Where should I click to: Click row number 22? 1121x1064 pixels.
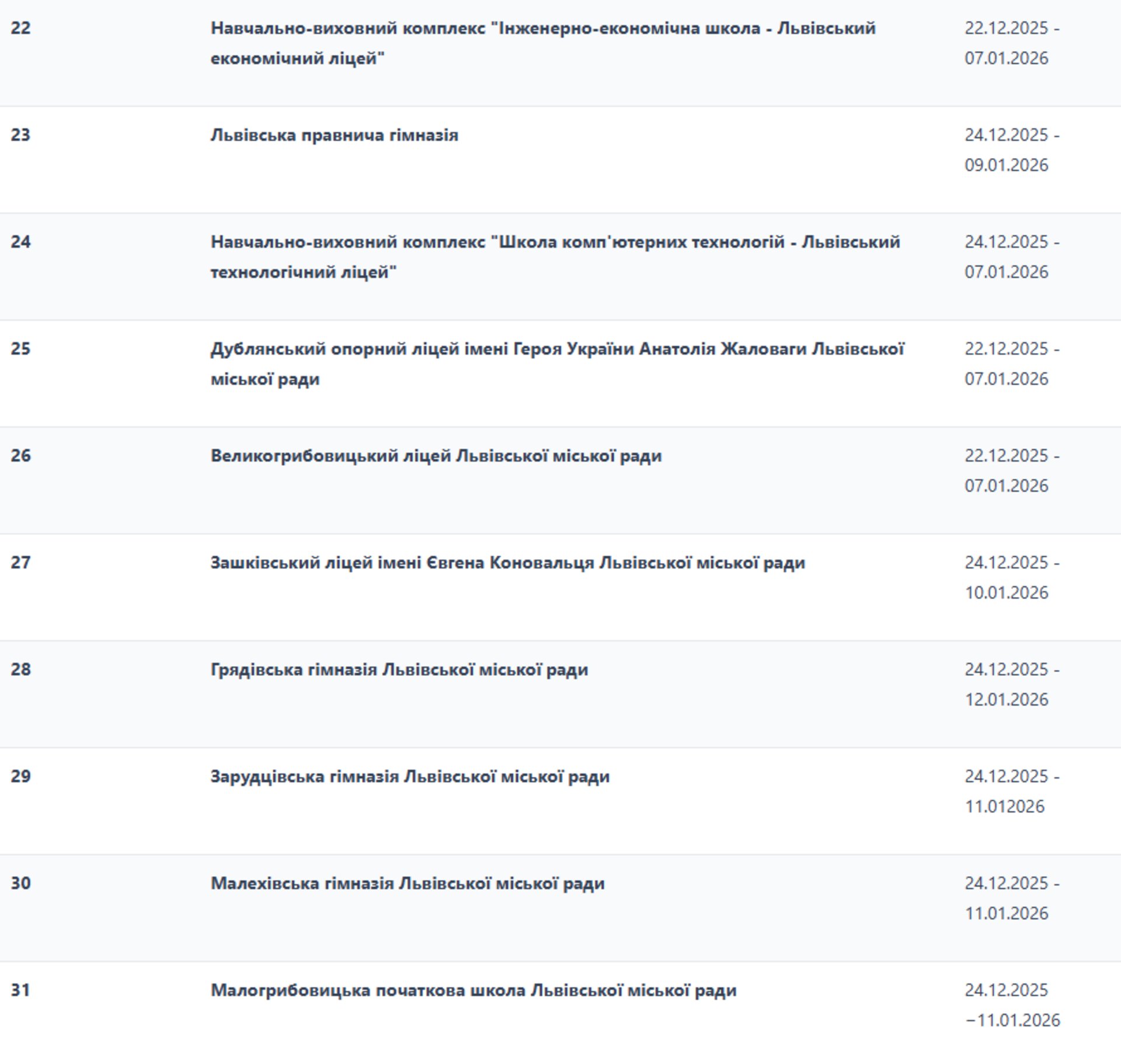[20, 28]
